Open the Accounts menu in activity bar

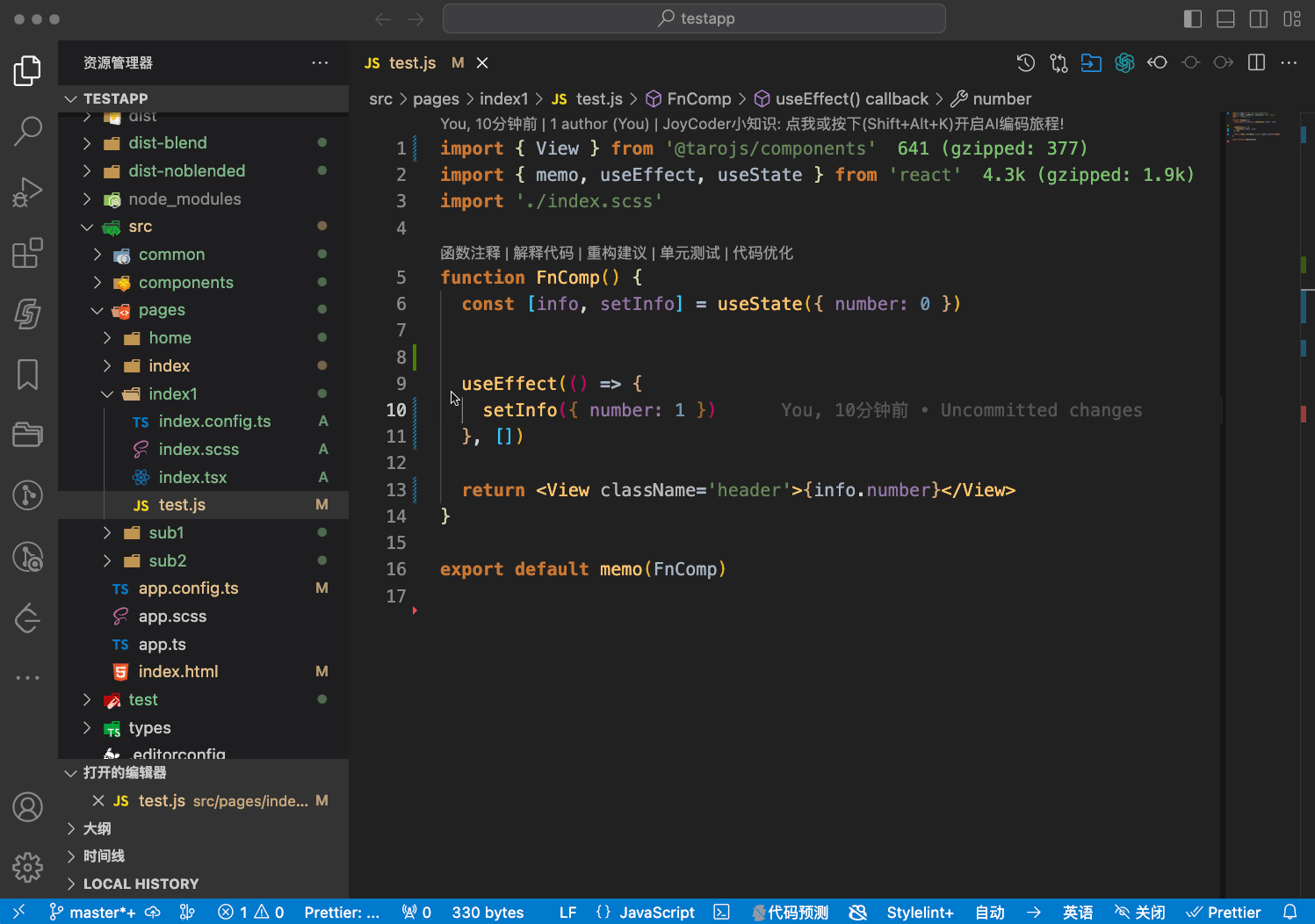pos(28,806)
